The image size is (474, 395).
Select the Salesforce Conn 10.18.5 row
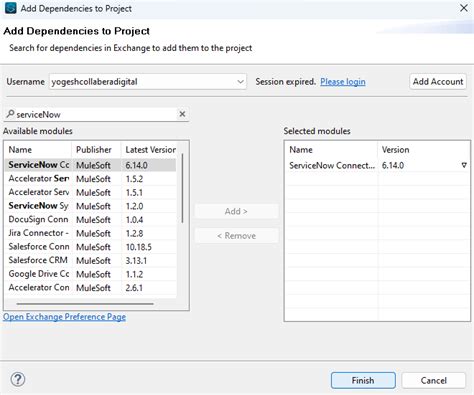90,247
